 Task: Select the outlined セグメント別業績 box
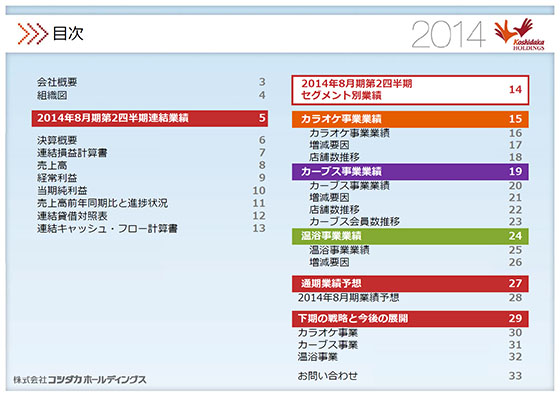[410, 90]
